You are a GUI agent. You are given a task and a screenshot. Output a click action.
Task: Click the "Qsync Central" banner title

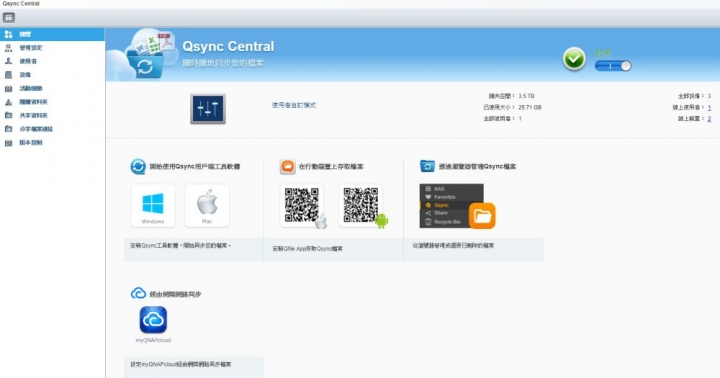(228, 46)
